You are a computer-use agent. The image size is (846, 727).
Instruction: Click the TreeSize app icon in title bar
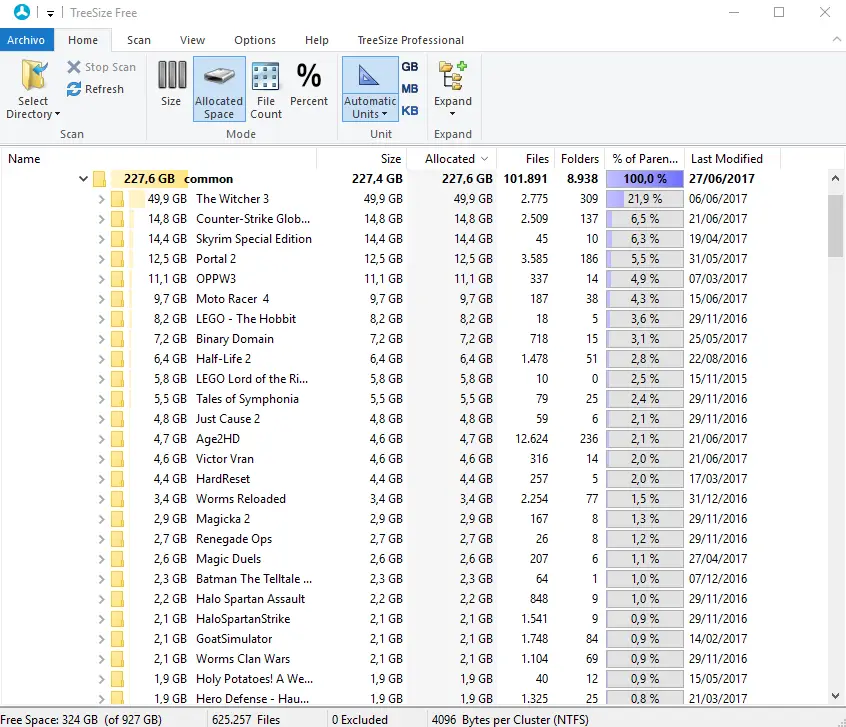click(x=21, y=13)
